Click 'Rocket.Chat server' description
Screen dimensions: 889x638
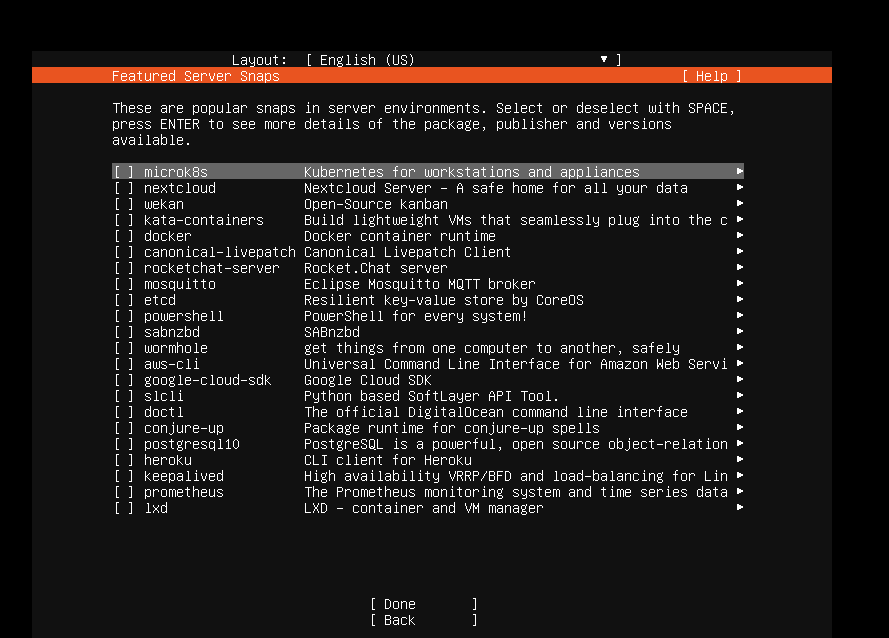(x=376, y=268)
